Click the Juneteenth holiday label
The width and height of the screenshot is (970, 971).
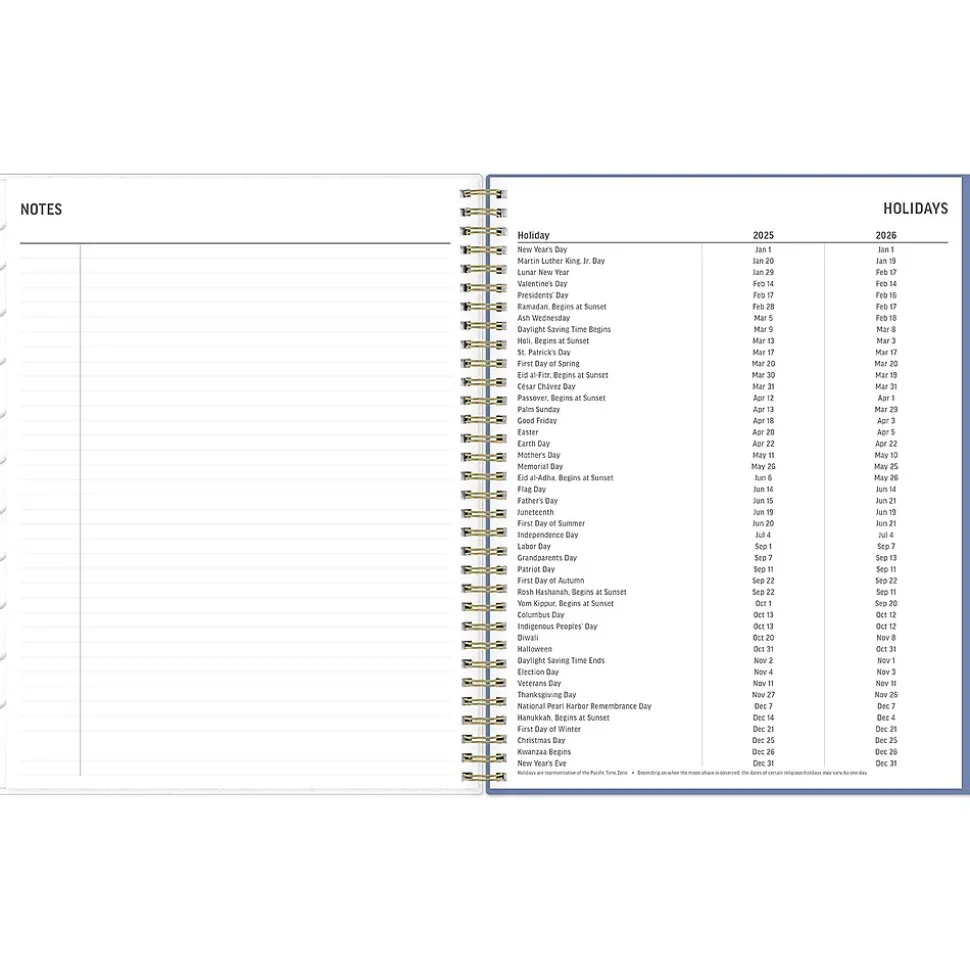pyautogui.click(x=535, y=512)
